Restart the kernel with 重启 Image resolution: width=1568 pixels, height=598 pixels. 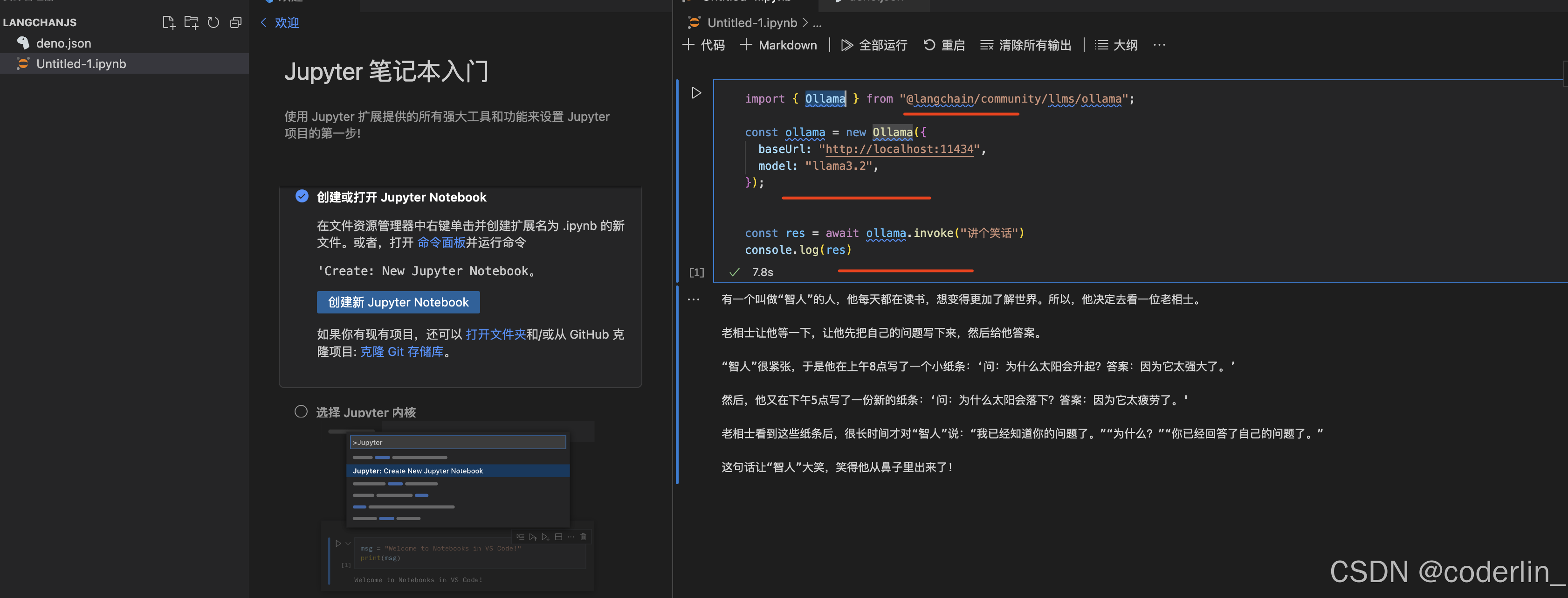(944, 45)
